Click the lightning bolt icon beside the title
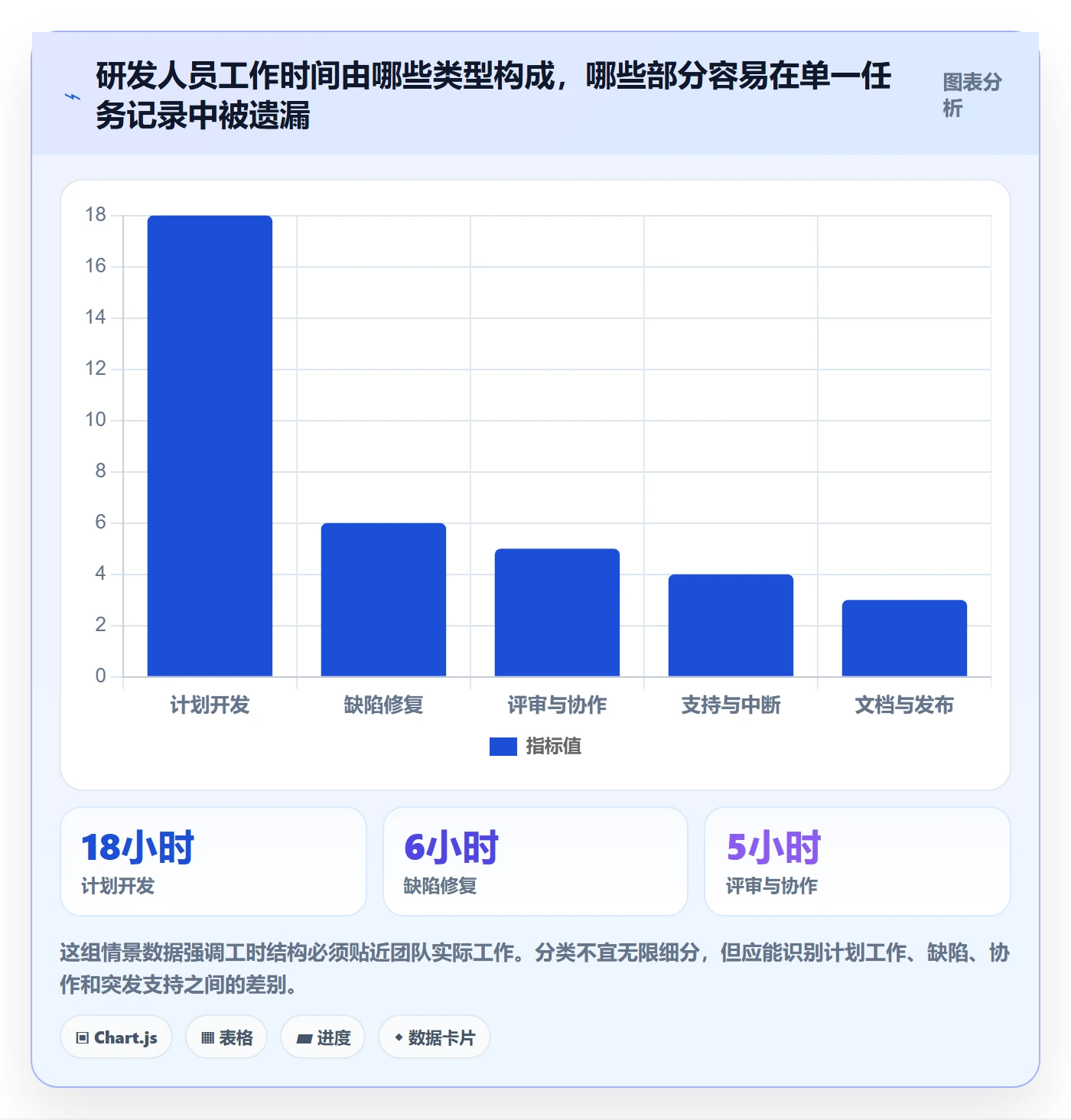This screenshot has height=1120, width=1071. 73,96
